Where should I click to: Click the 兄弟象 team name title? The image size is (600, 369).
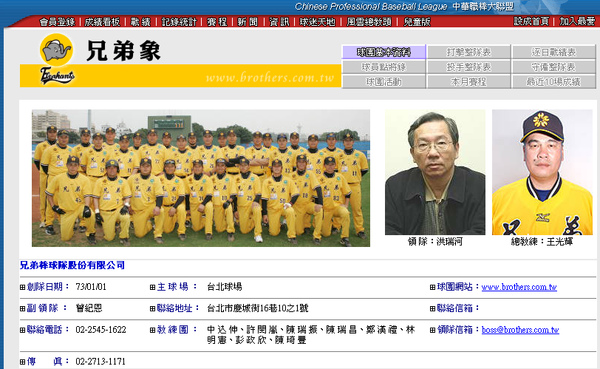[x=123, y=51]
